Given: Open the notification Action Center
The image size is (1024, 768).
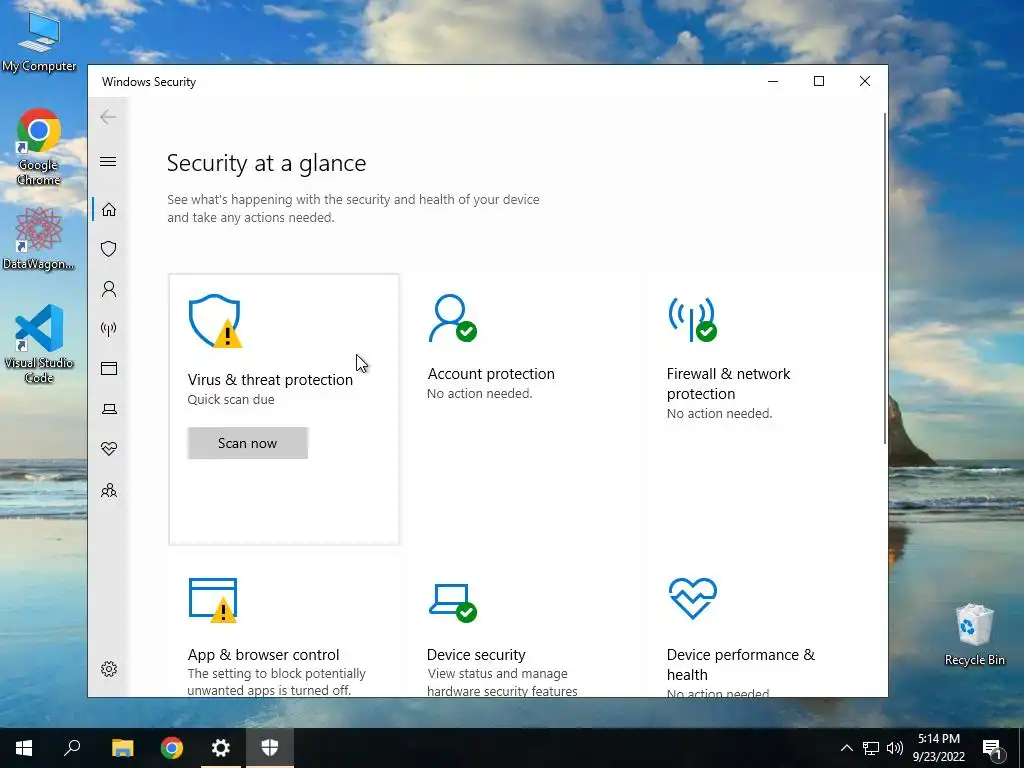Looking at the screenshot, I should coord(992,748).
